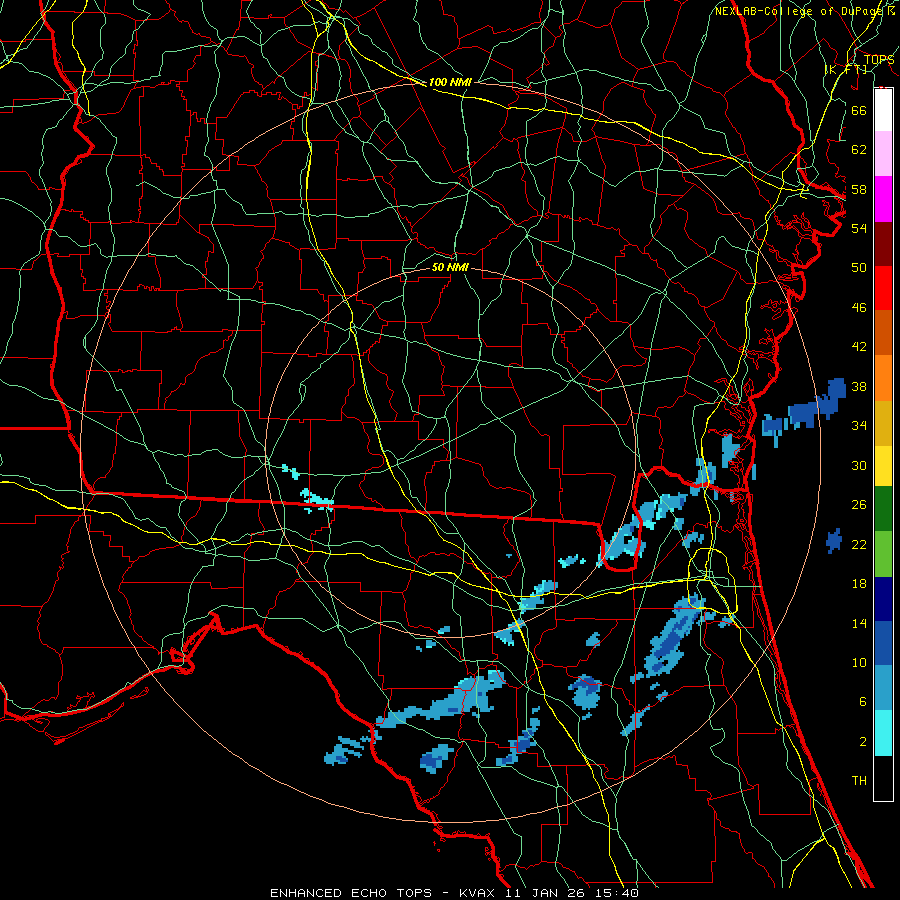
Task: Click the 34 value on the legend
Action: coord(859,426)
